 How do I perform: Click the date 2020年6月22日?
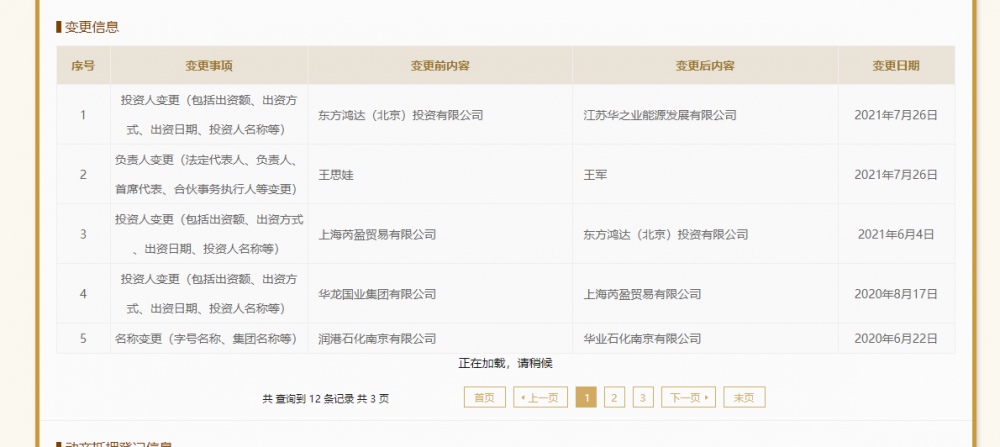896,339
